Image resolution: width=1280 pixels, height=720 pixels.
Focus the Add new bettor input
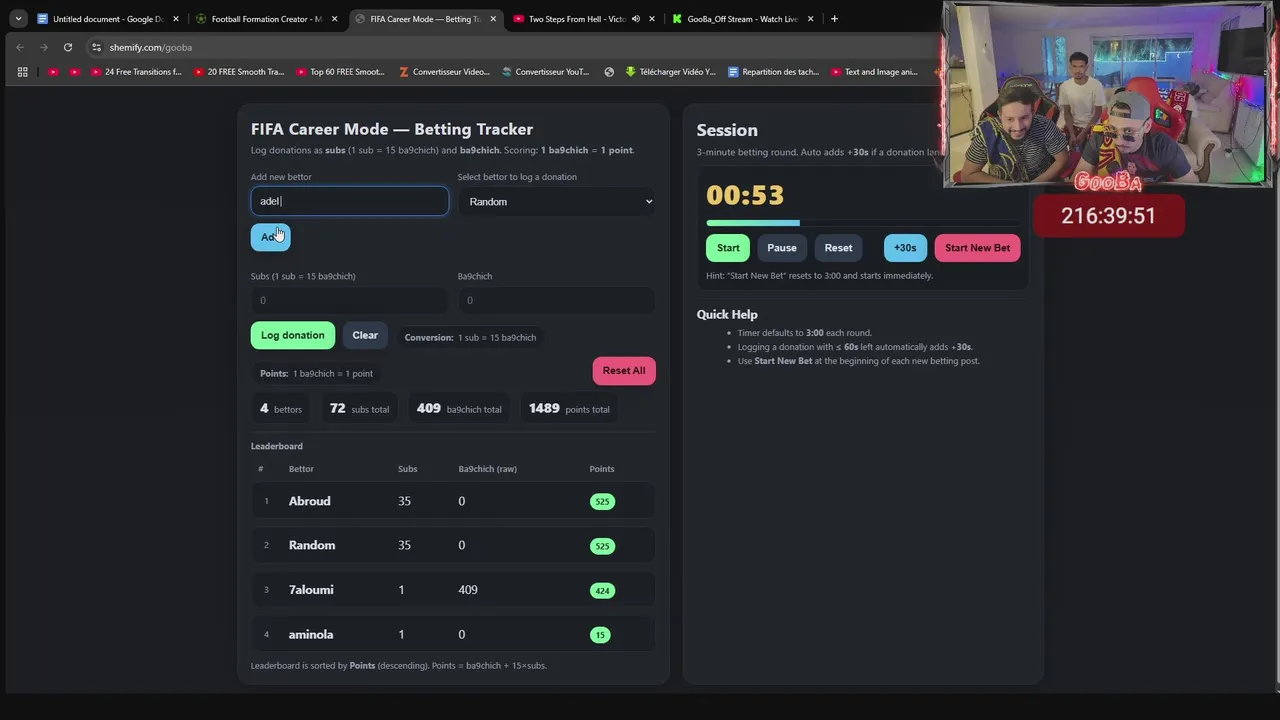click(x=349, y=201)
